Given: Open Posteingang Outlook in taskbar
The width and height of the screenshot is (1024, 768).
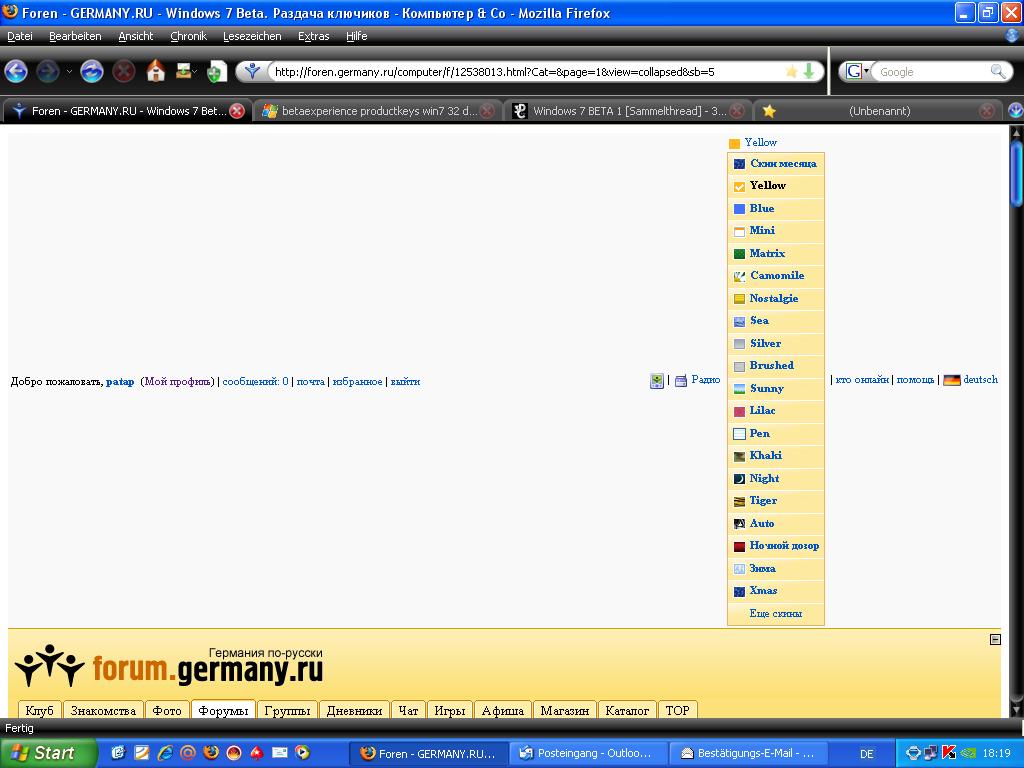Looking at the screenshot, I should [x=586, y=753].
